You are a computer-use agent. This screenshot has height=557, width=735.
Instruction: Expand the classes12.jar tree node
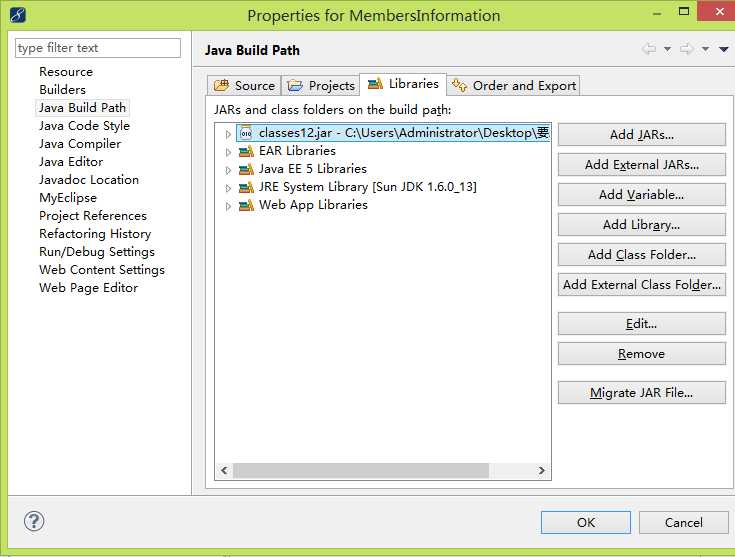tap(228, 135)
